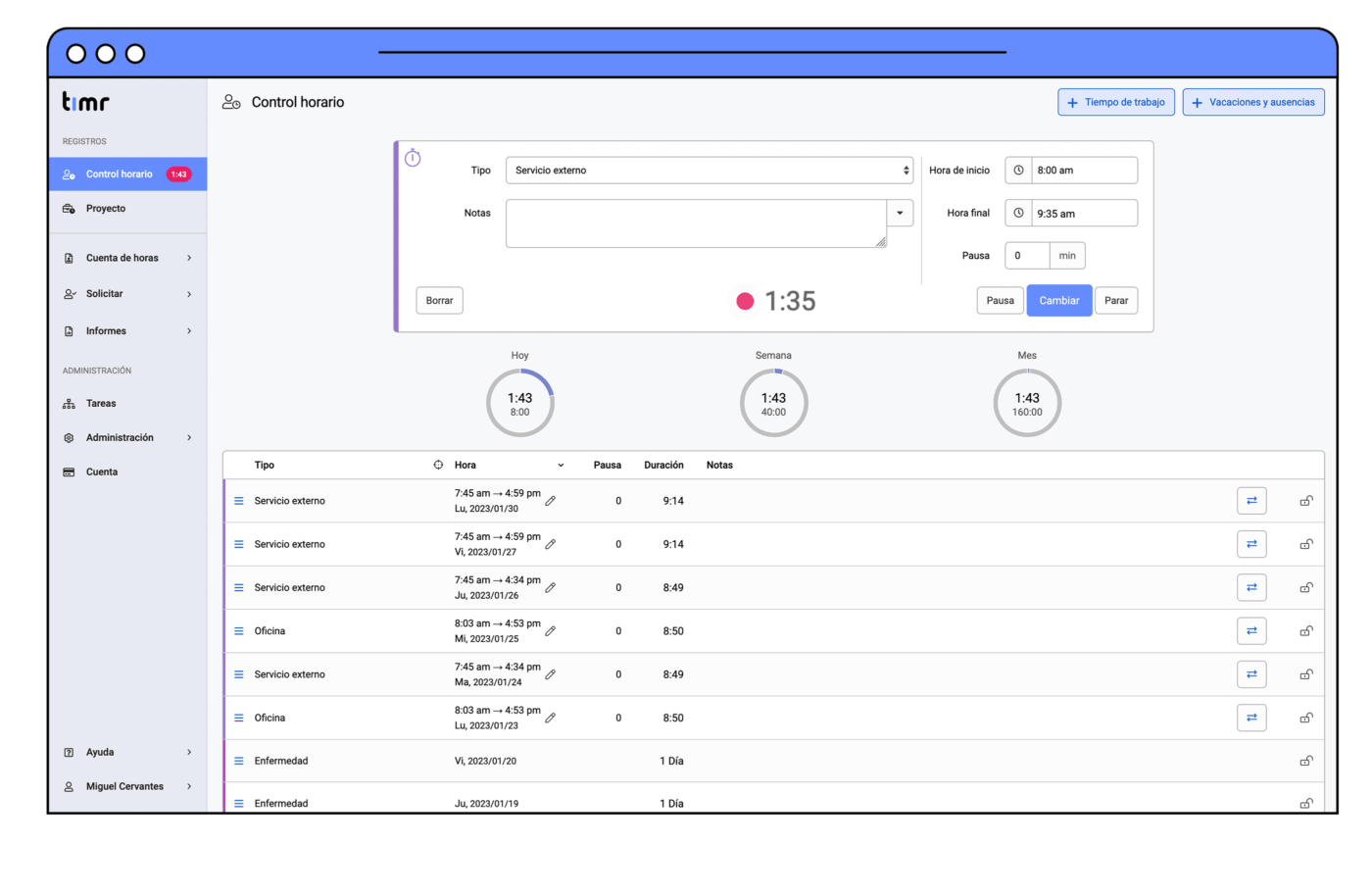Open the Tipo dropdown showing Servicio externo
The height and width of the screenshot is (893, 1372).
(x=710, y=171)
